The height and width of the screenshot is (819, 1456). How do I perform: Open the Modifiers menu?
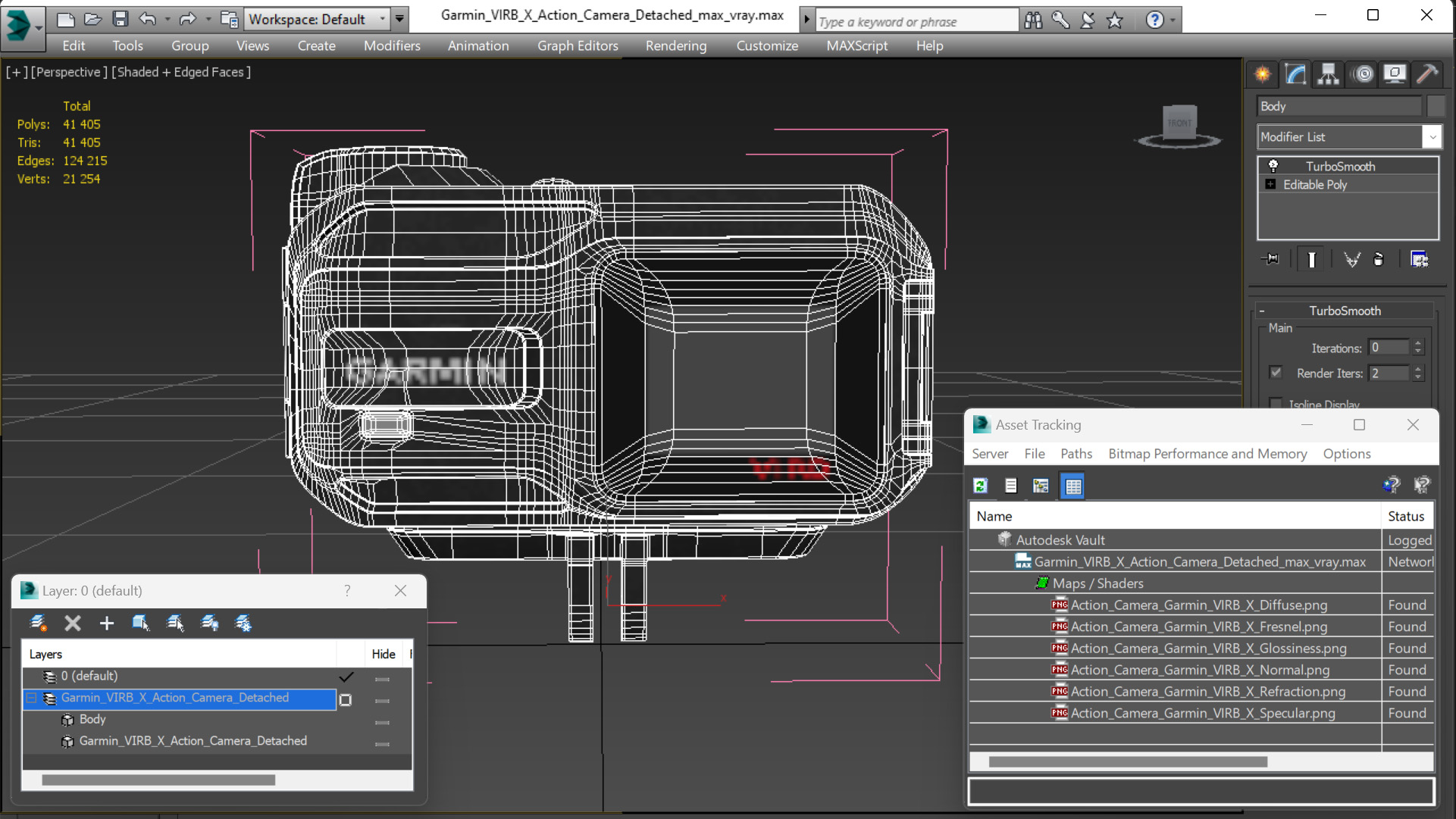(392, 45)
